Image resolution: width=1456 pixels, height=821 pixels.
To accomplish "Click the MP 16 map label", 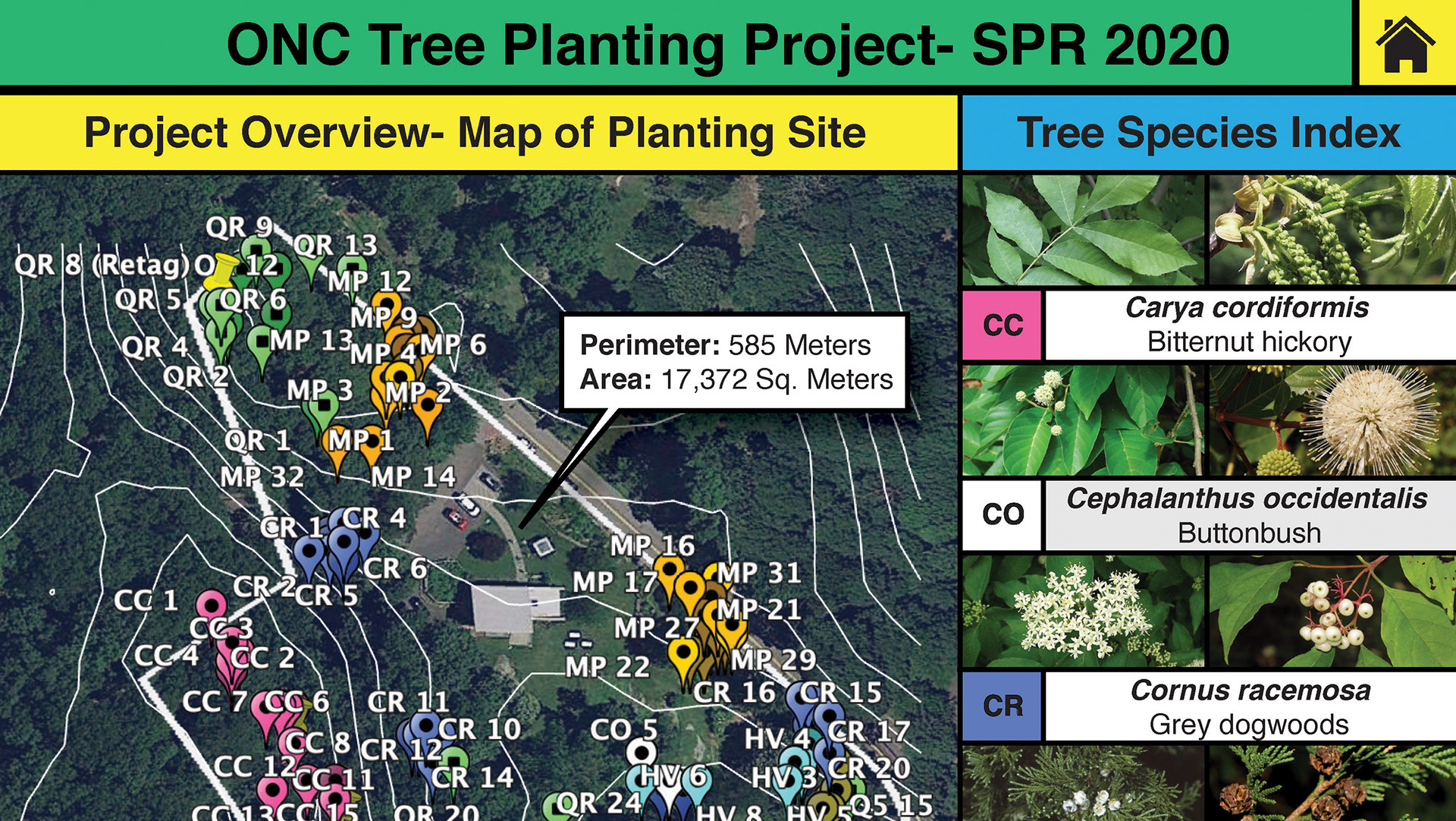I will pos(653,546).
